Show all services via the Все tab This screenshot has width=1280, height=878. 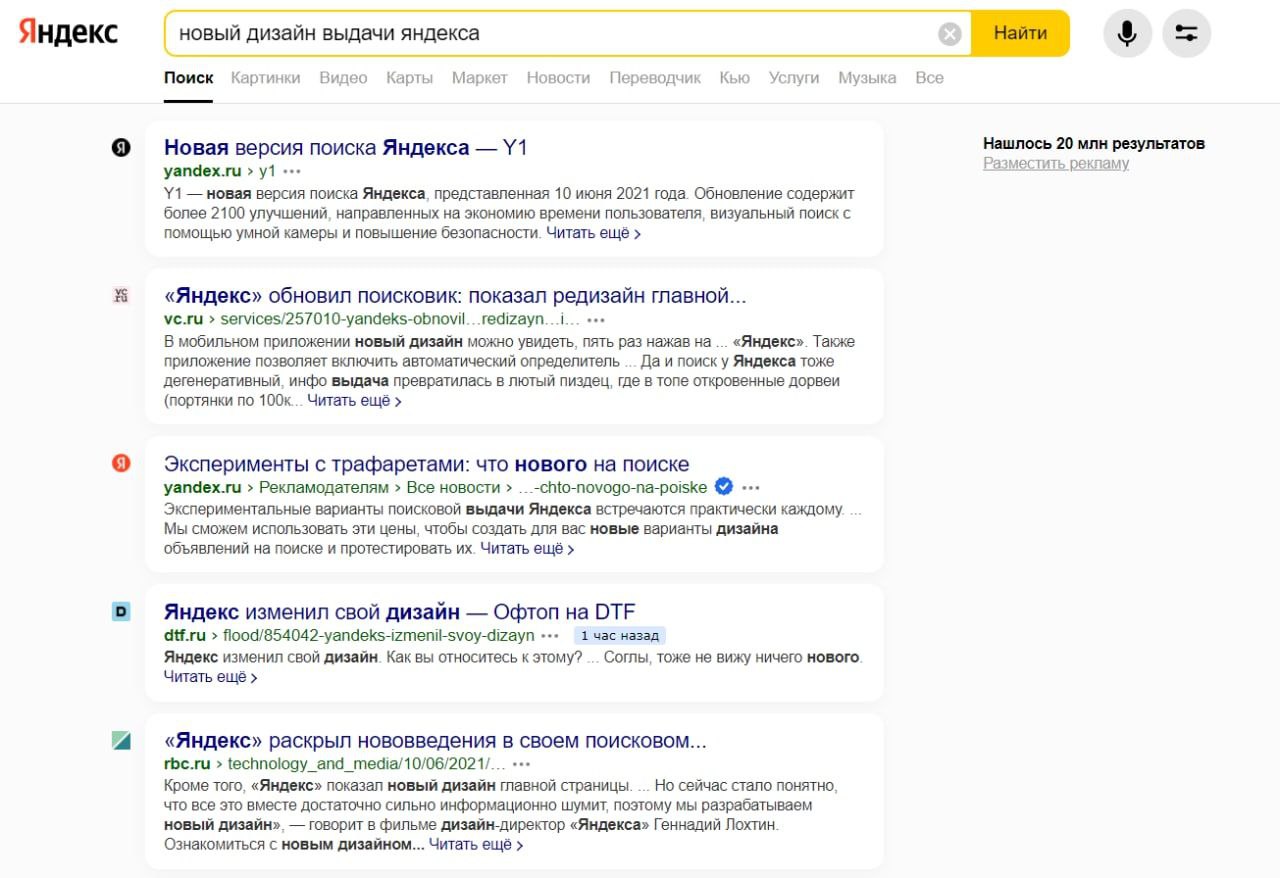click(x=929, y=78)
